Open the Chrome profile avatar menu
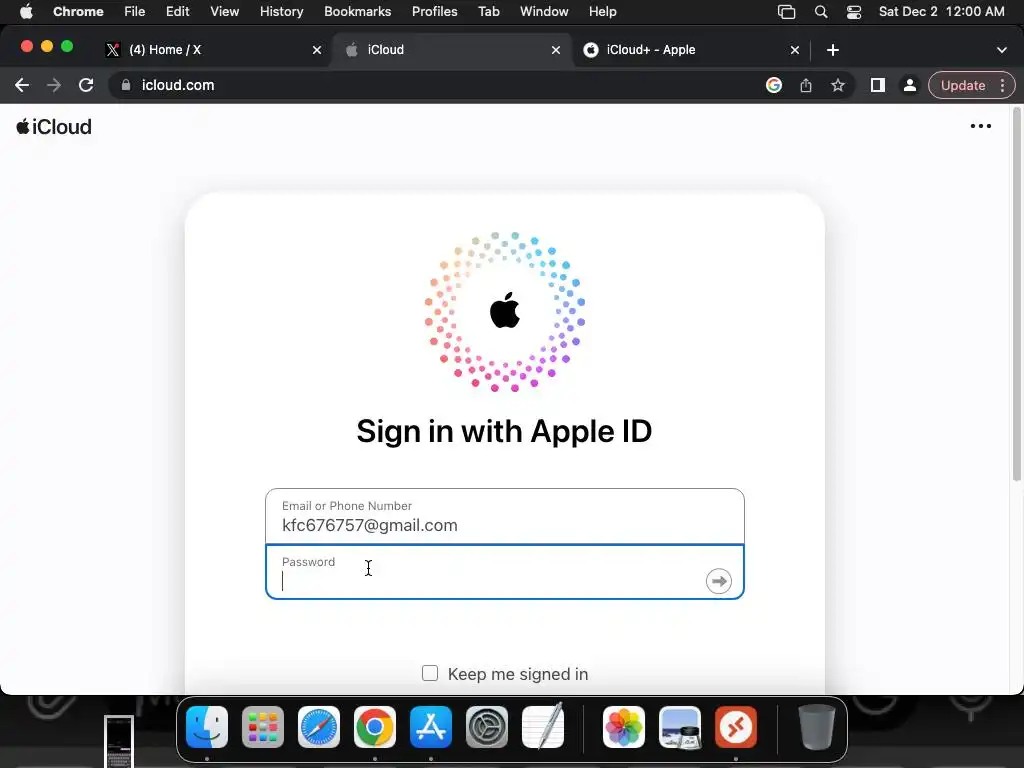Viewport: 1024px width, 768px height. tap(909, 85)
